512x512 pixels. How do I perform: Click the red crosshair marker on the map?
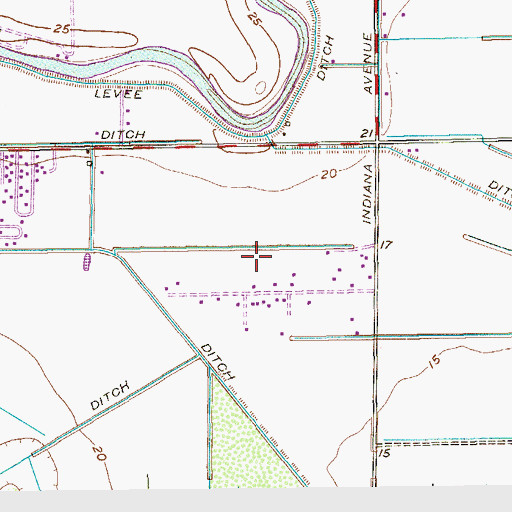[x=256, y=256]
